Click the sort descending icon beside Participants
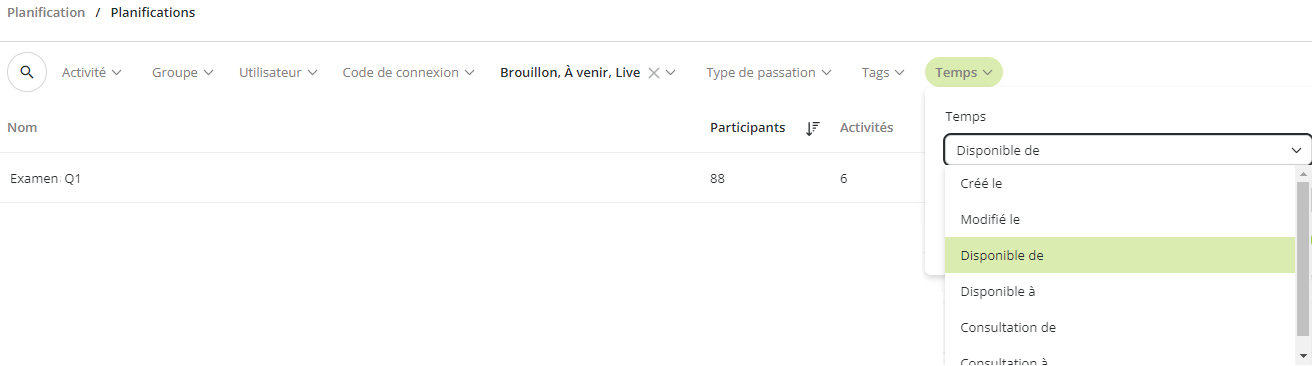This screenshot has height=366, width=1312. tap(813, 128)
